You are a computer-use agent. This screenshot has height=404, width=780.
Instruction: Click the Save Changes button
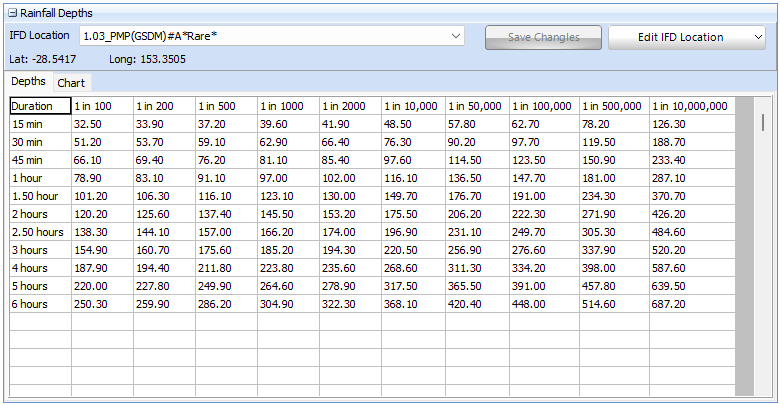(x=544, y=37)
